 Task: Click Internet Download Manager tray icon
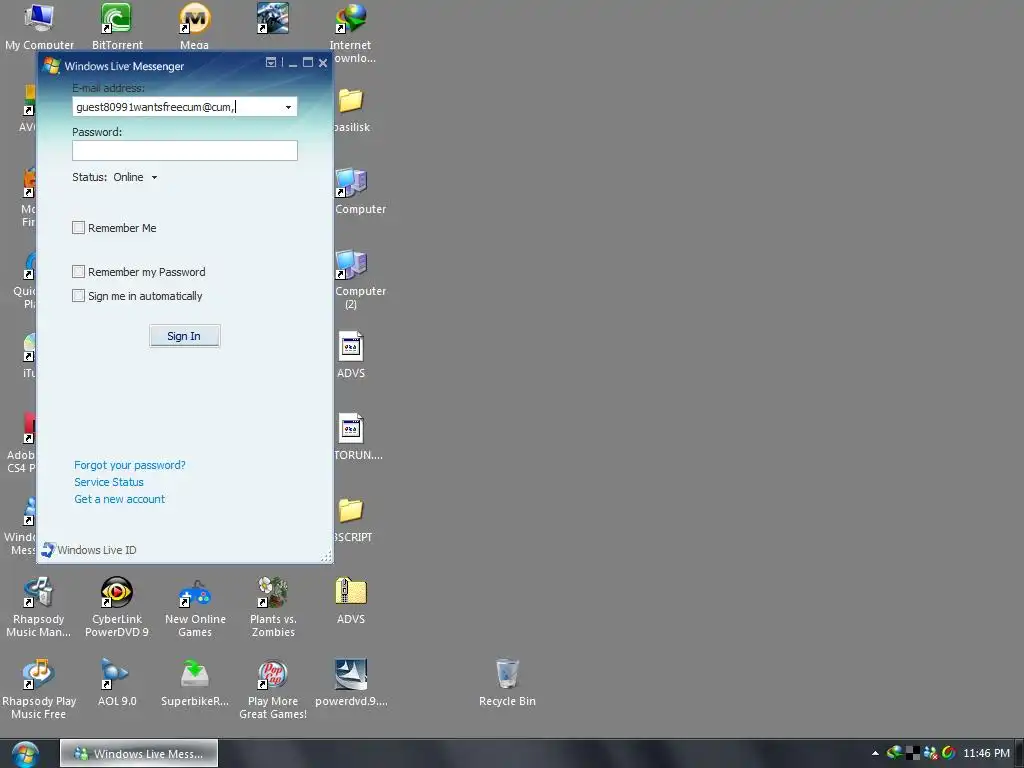pos(894,753)
